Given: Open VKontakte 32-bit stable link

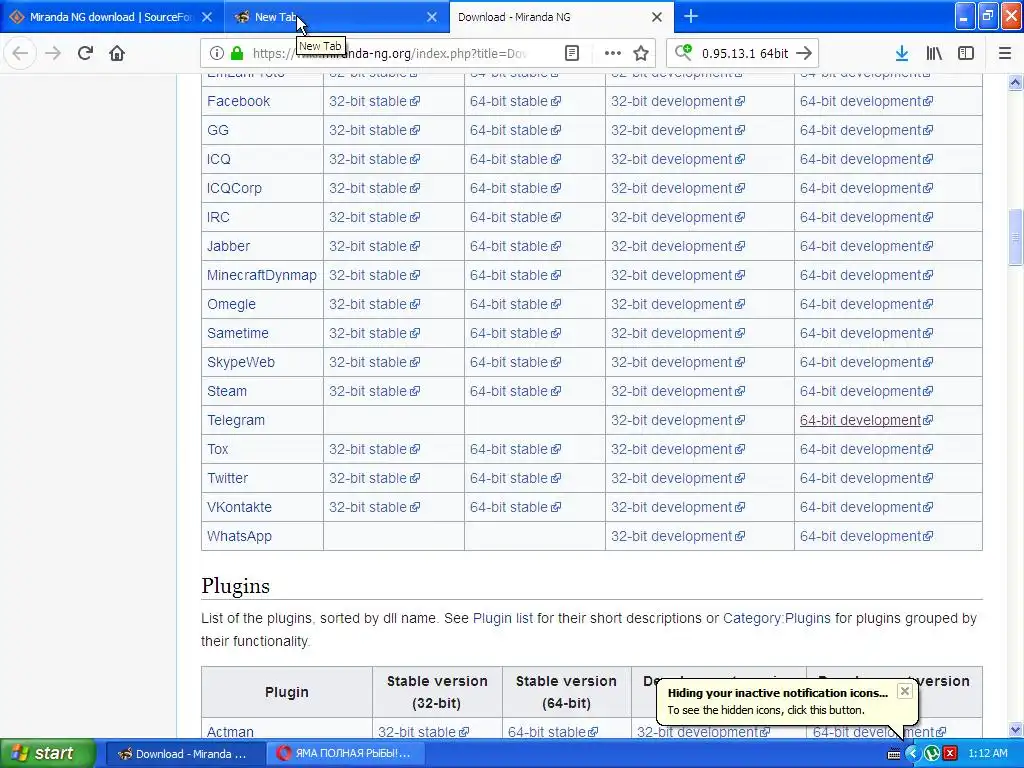Looking at the screenshot, I should coord(374,507).
